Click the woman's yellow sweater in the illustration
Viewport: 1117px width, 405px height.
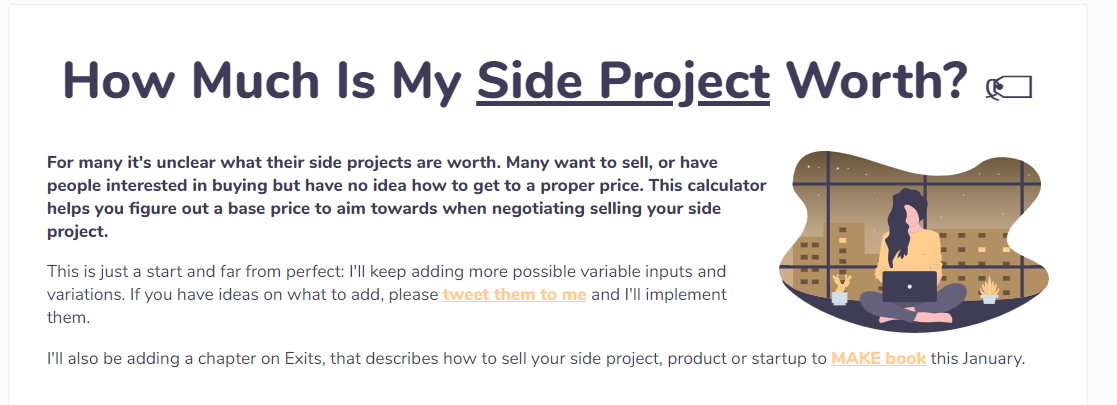tap(925, 250)
